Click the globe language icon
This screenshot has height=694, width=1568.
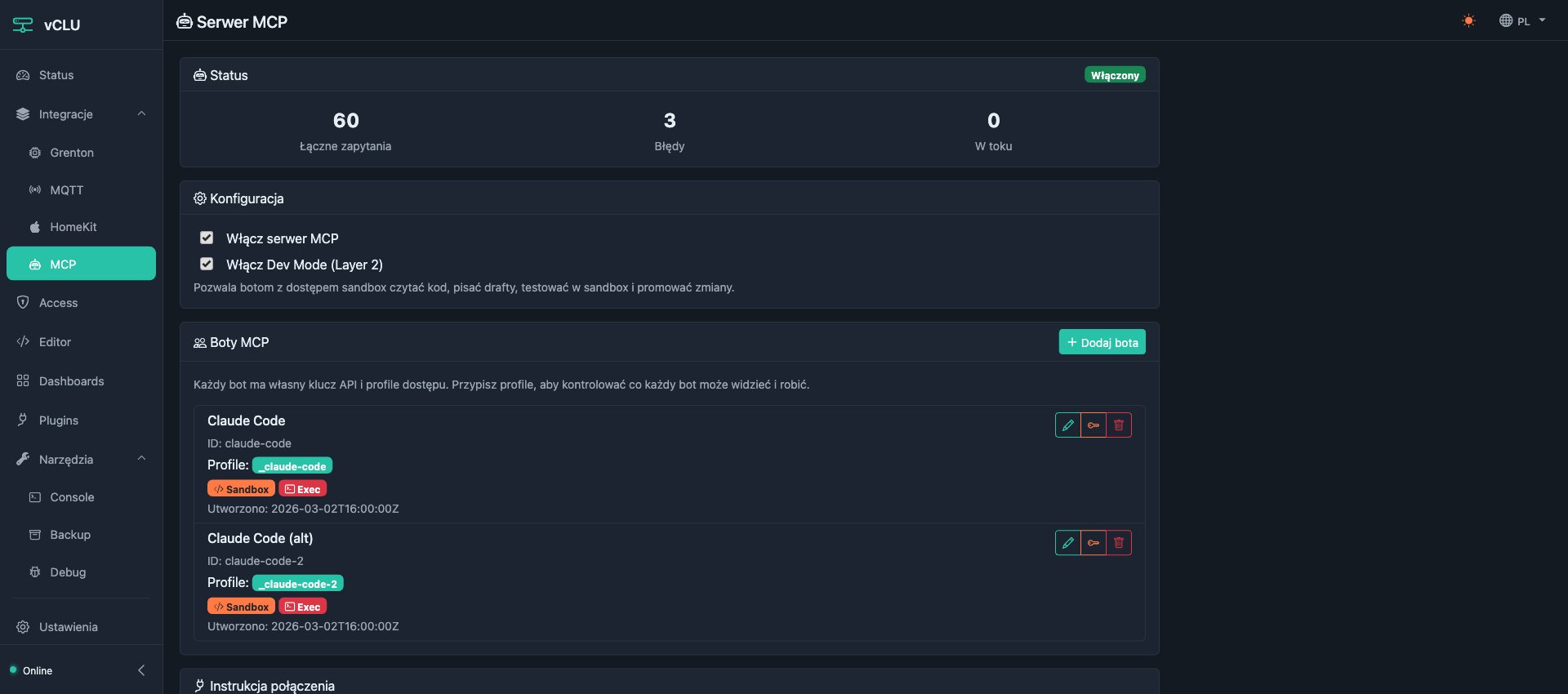click(1506, 20)
